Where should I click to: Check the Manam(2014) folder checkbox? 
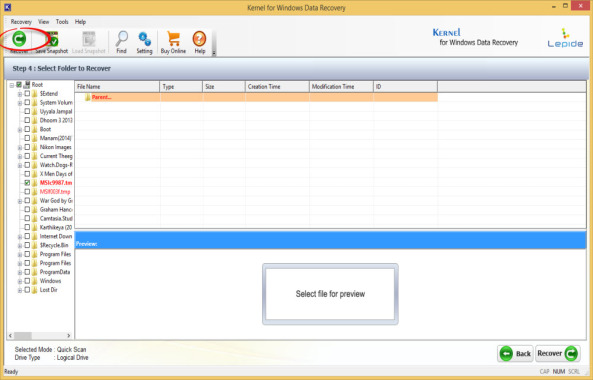pyautogui.click(x=27, y=138)
